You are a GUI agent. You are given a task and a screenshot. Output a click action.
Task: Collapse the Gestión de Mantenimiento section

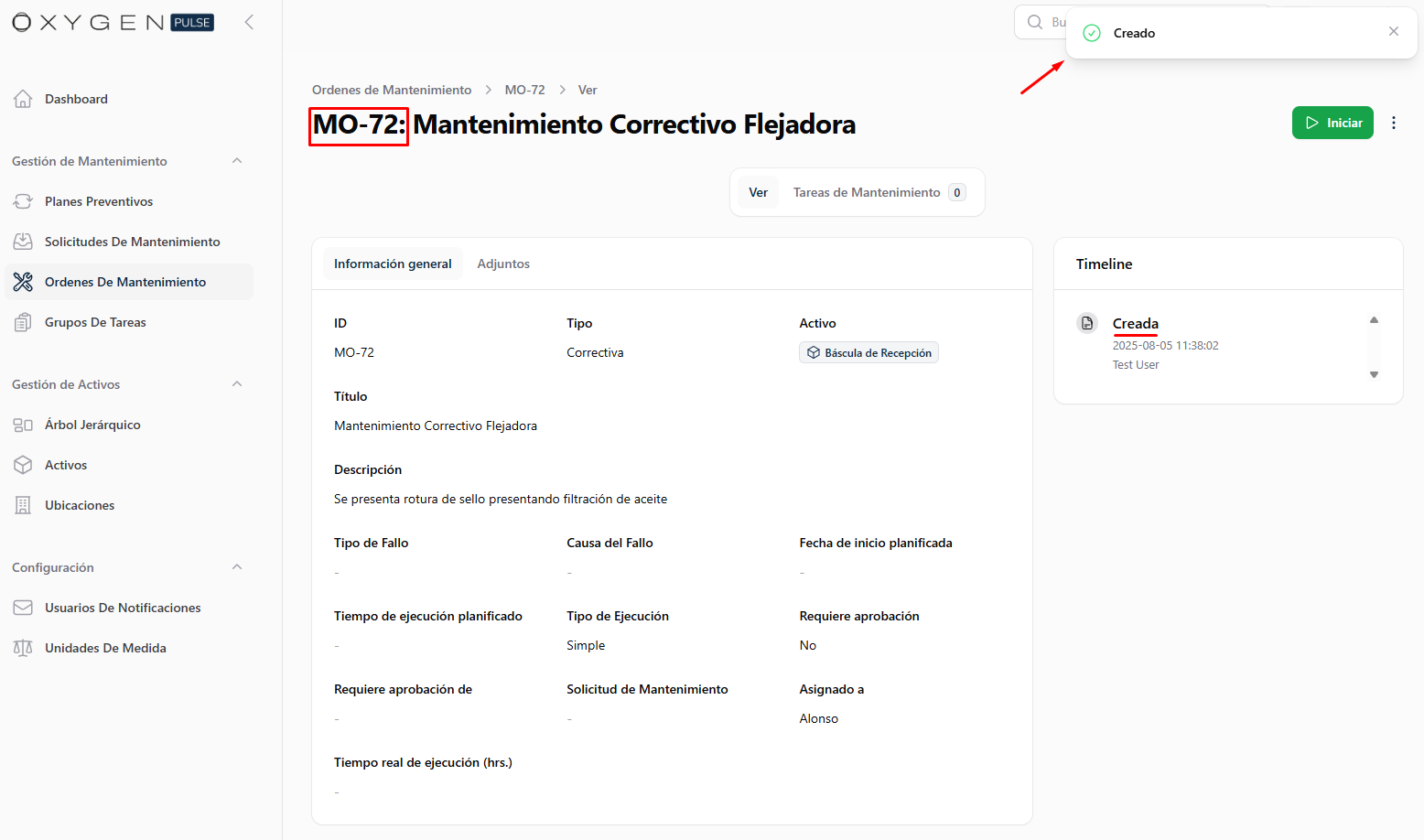237,161
